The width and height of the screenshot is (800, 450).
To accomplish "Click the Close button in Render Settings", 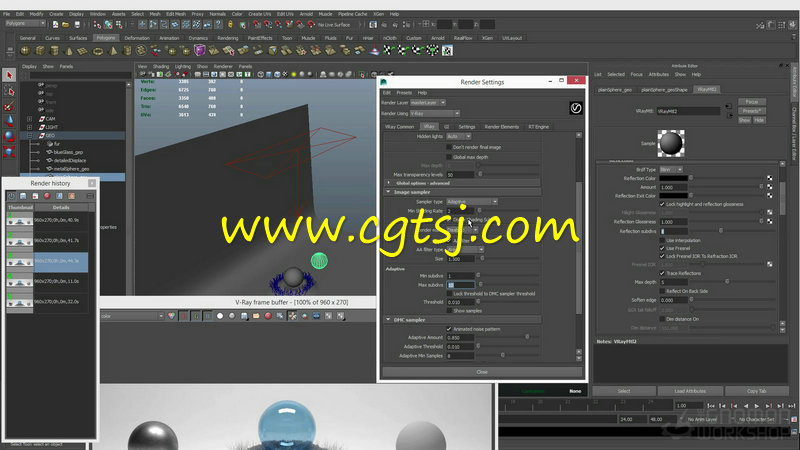I will (482, 372).
